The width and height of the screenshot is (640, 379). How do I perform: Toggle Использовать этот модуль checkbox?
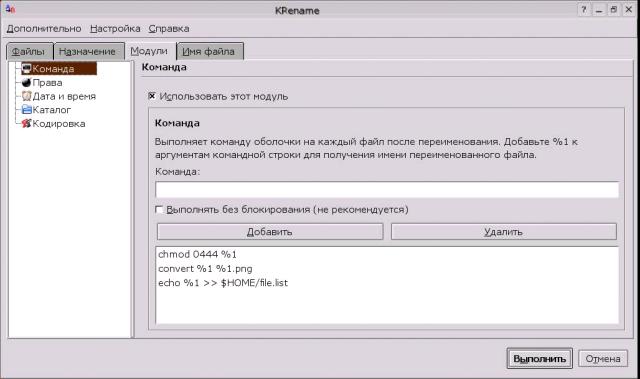pos(152,96)
